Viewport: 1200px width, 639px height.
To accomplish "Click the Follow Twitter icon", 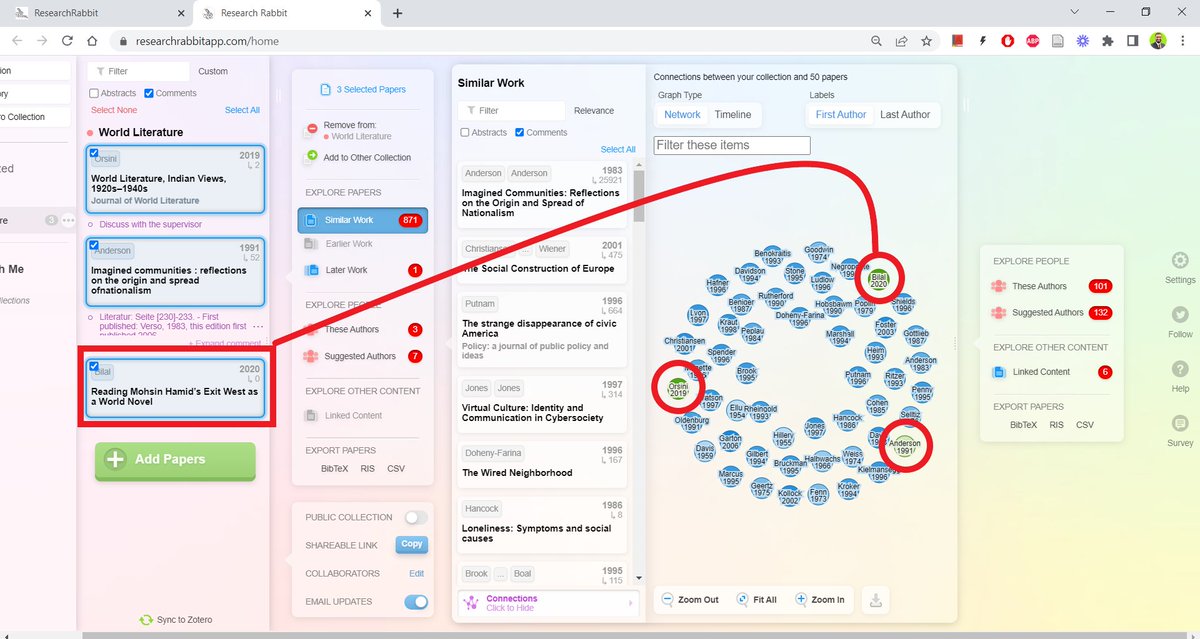I will (1180, 314).
